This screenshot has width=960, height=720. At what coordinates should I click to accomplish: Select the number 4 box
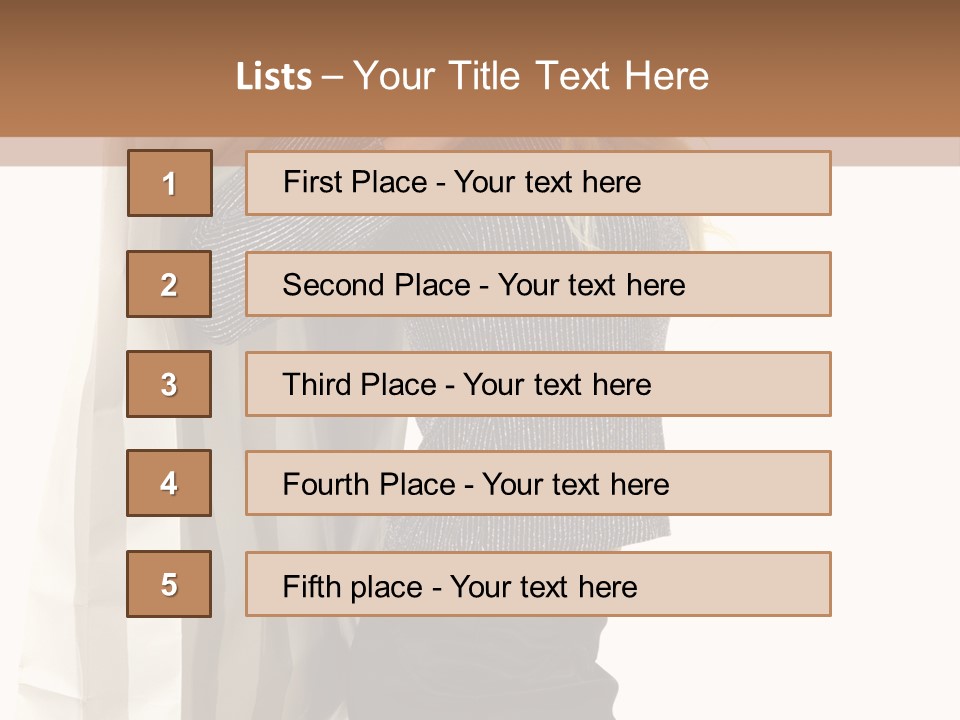[x=170, y=483]
